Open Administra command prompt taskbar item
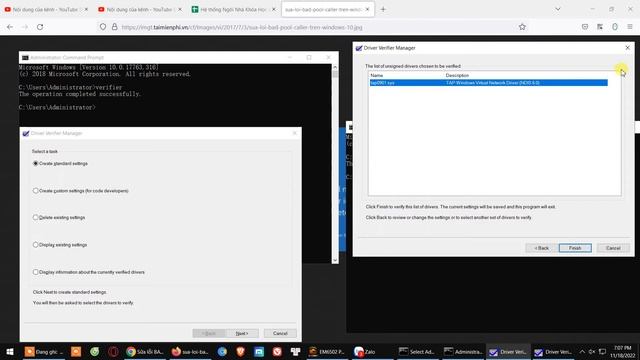The image size is (640, 360). 463,351
